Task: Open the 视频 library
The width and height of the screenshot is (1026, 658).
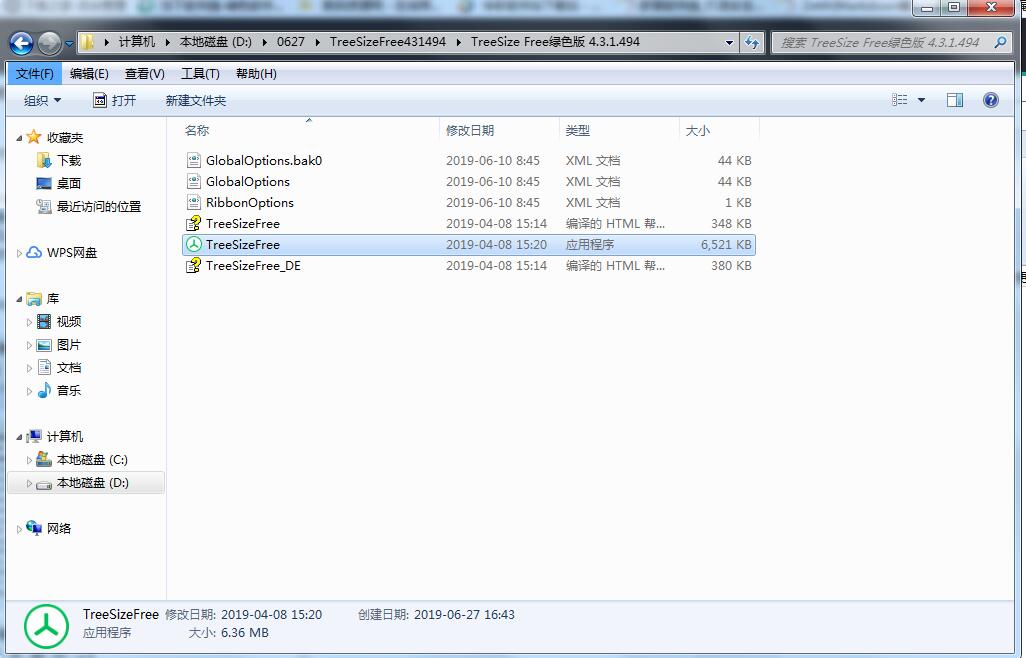Action: click(69, 321)
